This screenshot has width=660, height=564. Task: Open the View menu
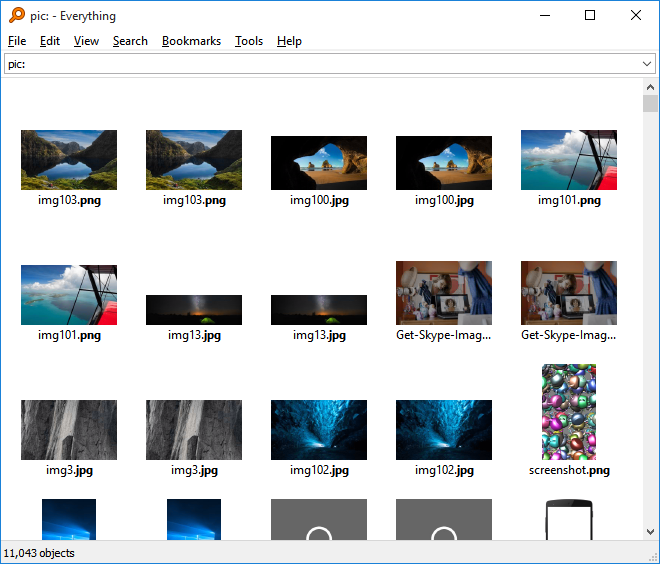[x=86, y=41]
